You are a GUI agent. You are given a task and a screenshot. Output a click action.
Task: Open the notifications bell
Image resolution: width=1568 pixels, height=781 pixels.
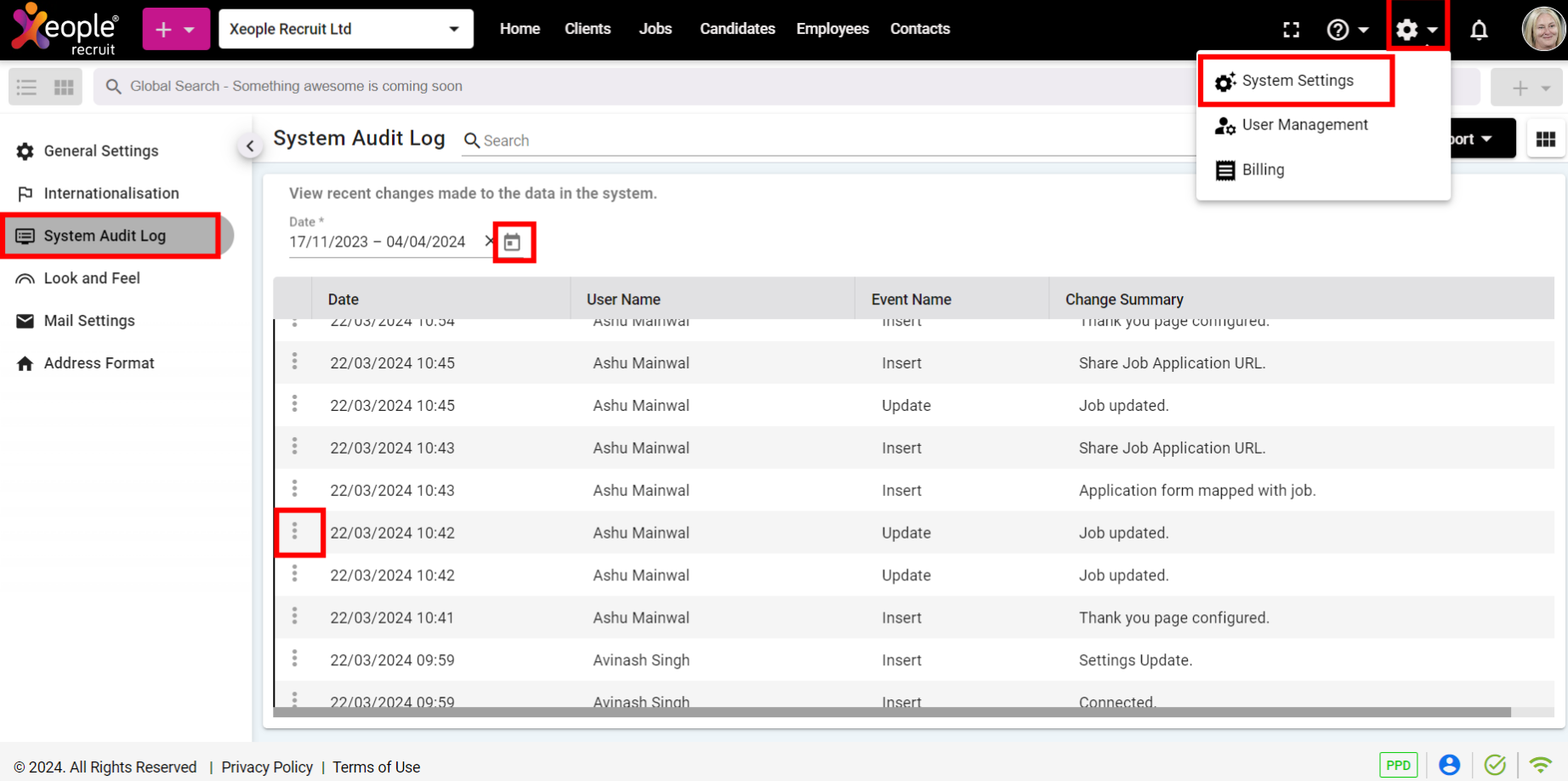point(1479,30)
